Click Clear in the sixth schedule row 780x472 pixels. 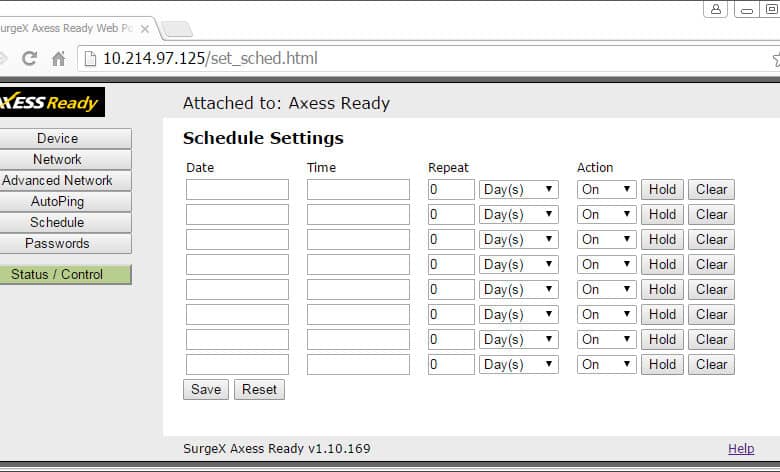point(711,314)
